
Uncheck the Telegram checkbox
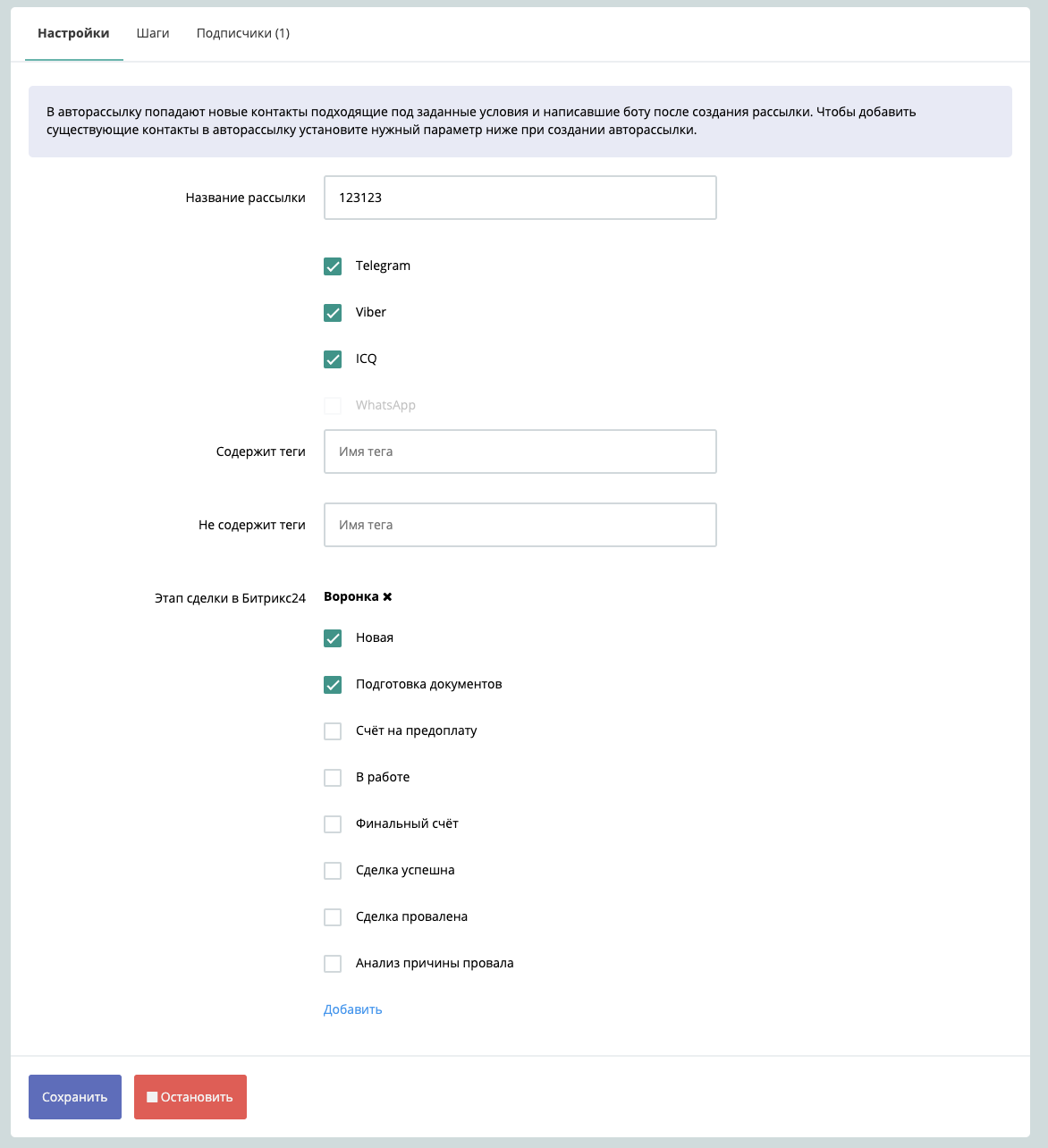pos(333,266)
